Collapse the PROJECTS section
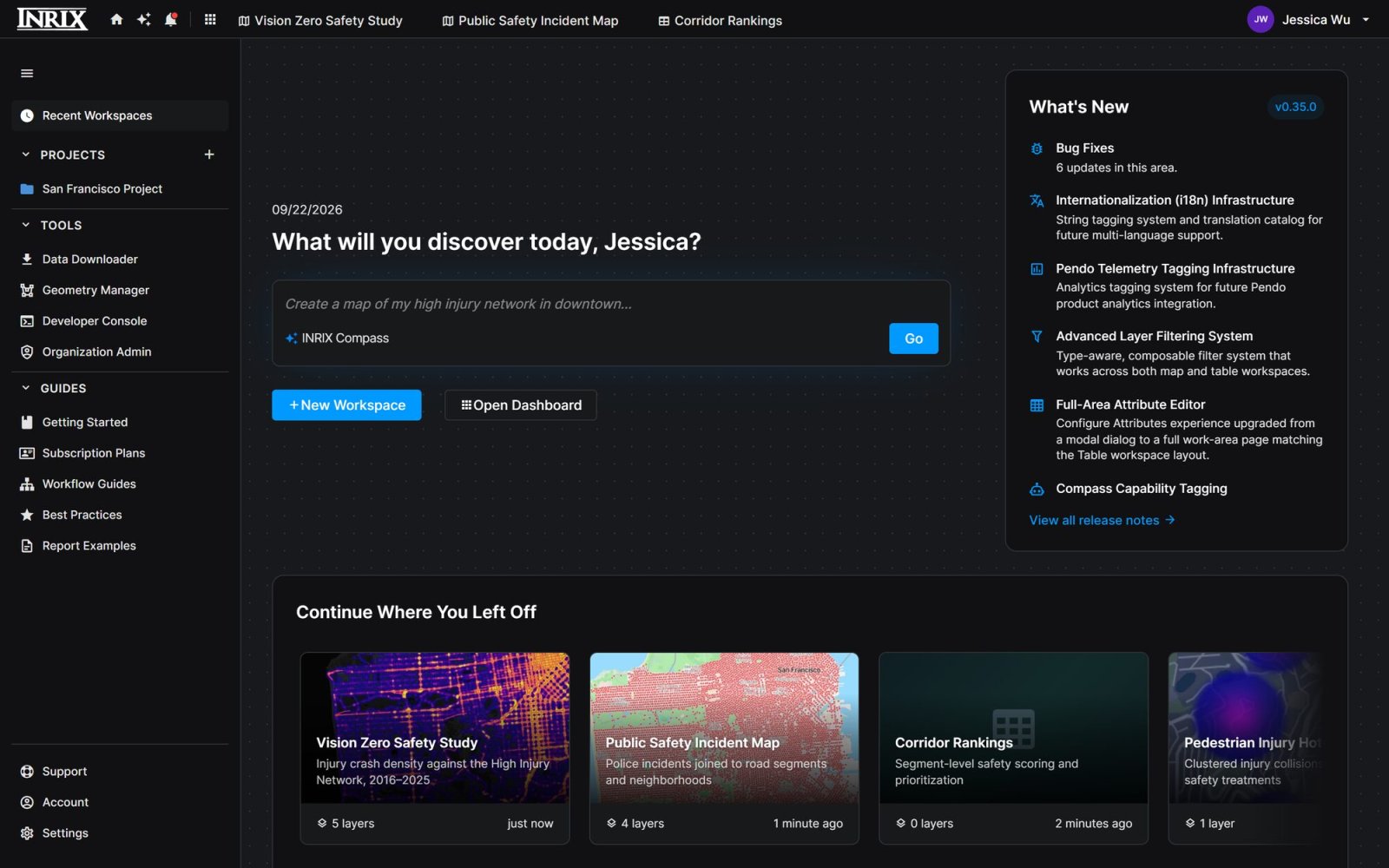This screenshot has height=868, width=1389. [26, 155]
